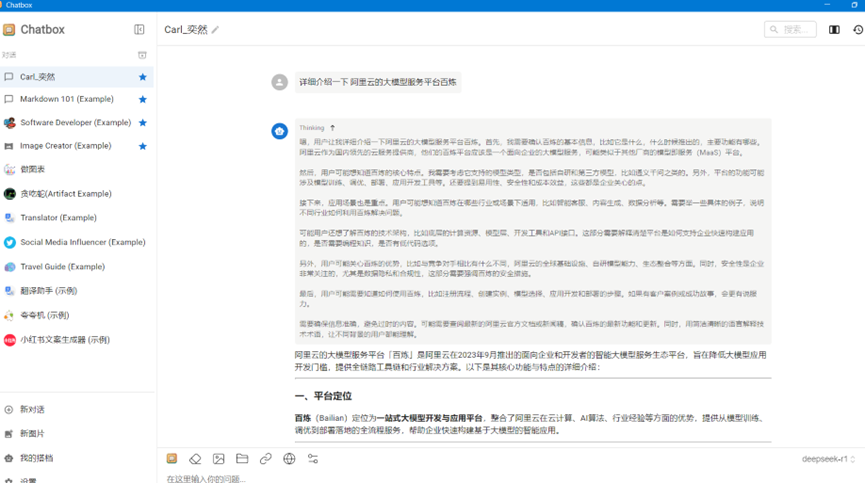Collapse the Thinking section arrow
This screenshot has height=483, width=865.
point(333,128)
